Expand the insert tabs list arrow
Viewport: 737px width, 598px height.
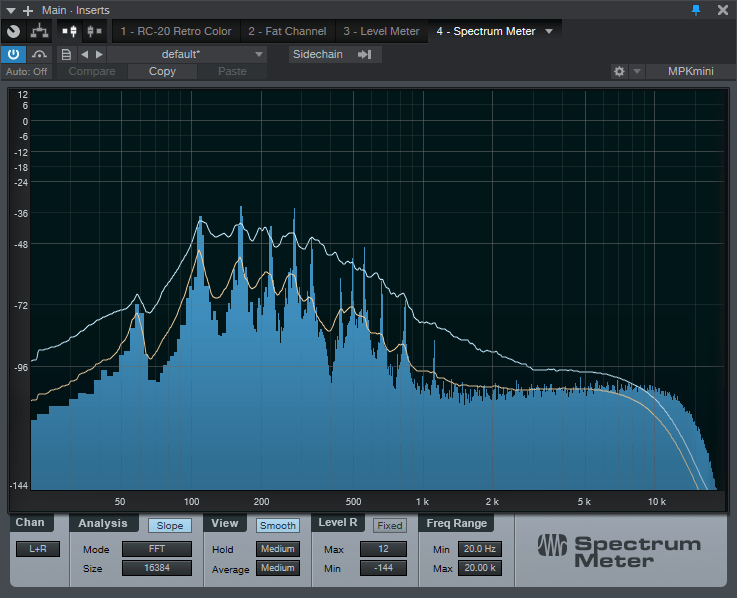click(549, 32)
